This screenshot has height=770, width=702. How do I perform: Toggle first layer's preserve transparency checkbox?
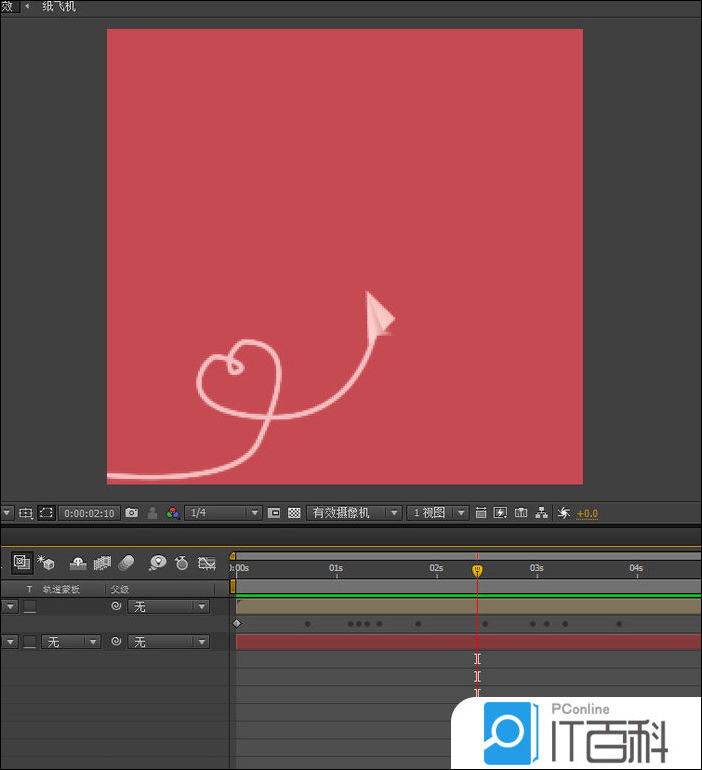[30, 607]
